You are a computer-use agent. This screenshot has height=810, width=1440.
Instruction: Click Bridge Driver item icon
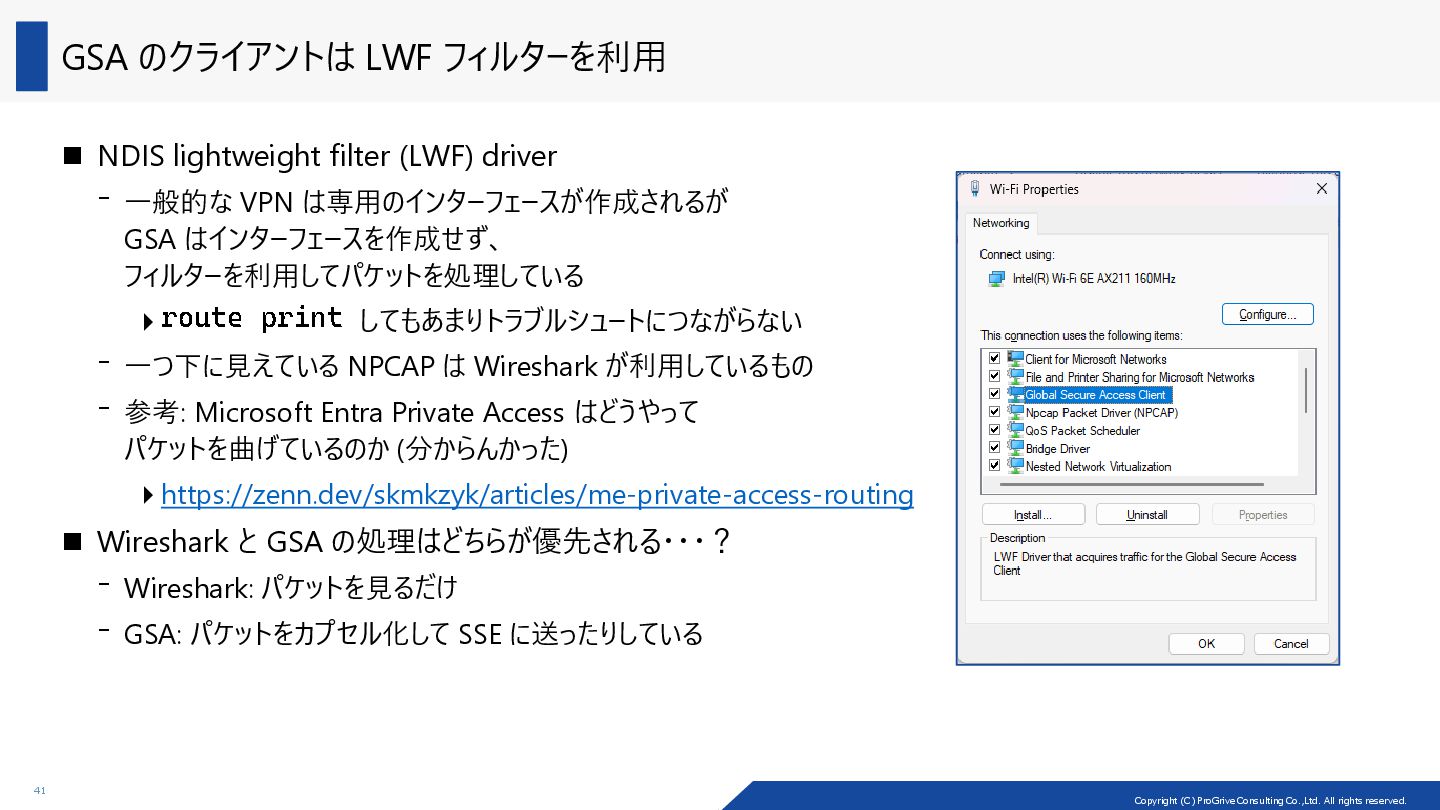tap(1015, 447)
